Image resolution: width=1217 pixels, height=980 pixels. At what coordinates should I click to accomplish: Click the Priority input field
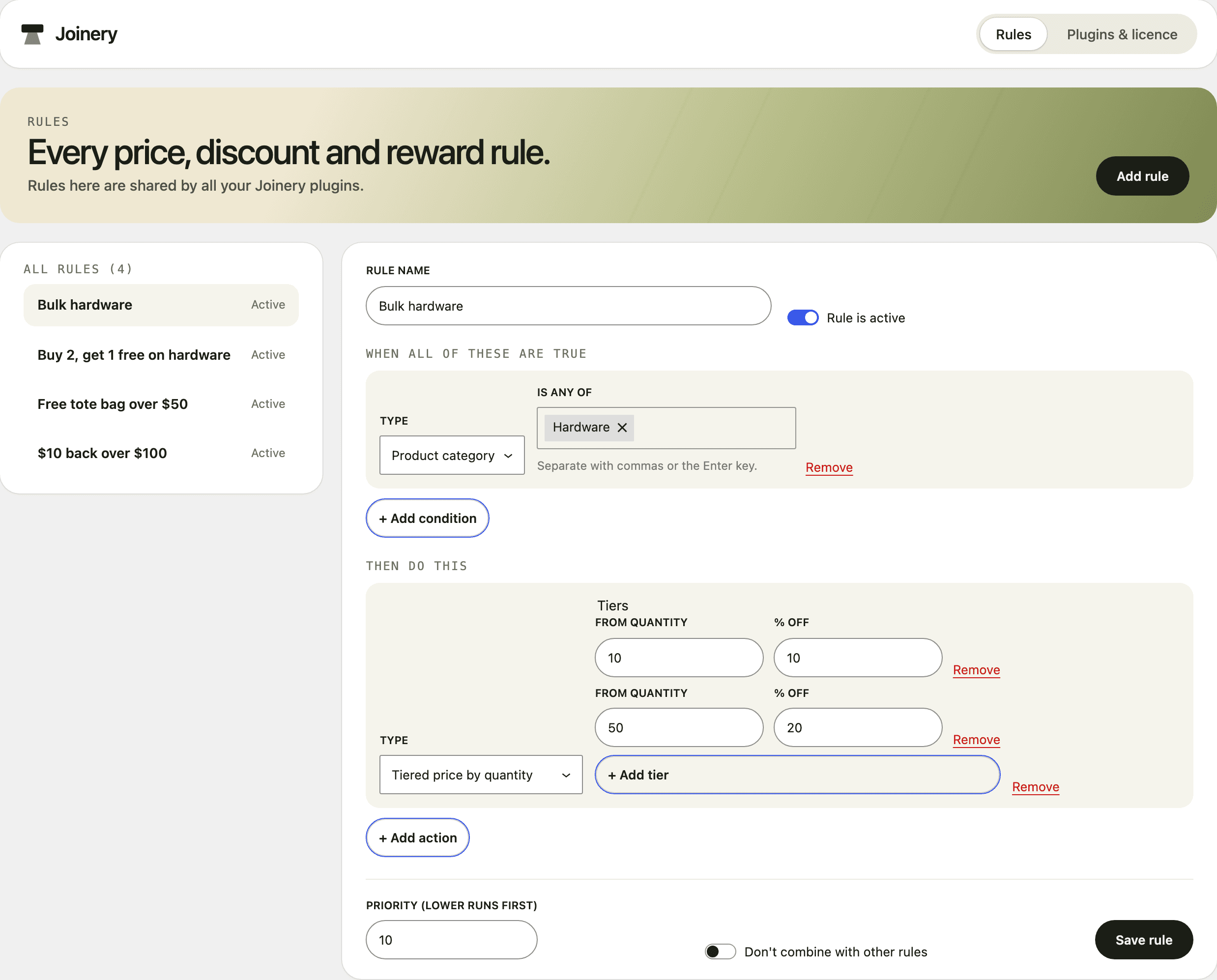click(x=452, y=940)
